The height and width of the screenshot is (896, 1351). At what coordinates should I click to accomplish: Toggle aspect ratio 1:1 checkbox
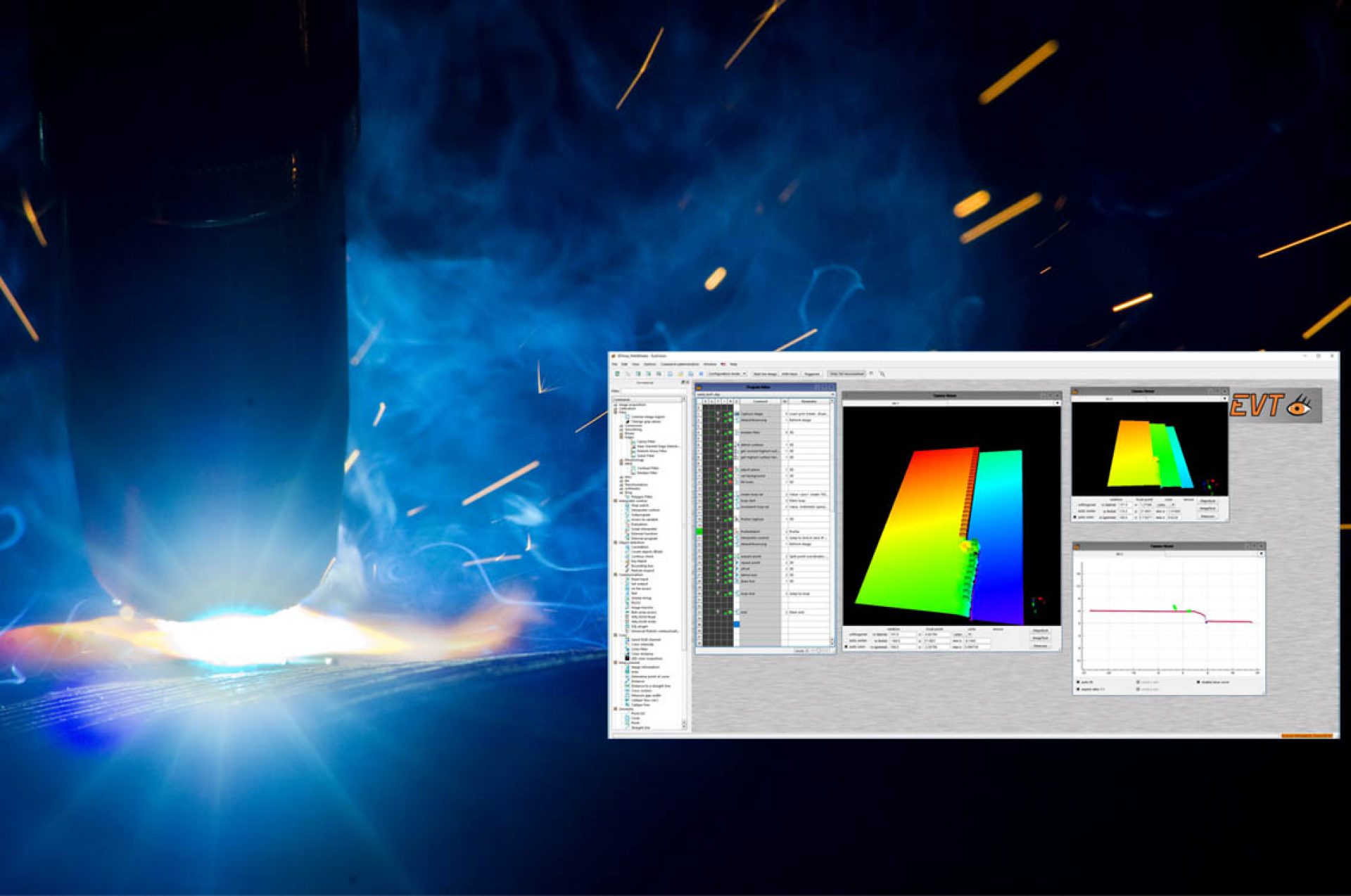click(1078, 689)
